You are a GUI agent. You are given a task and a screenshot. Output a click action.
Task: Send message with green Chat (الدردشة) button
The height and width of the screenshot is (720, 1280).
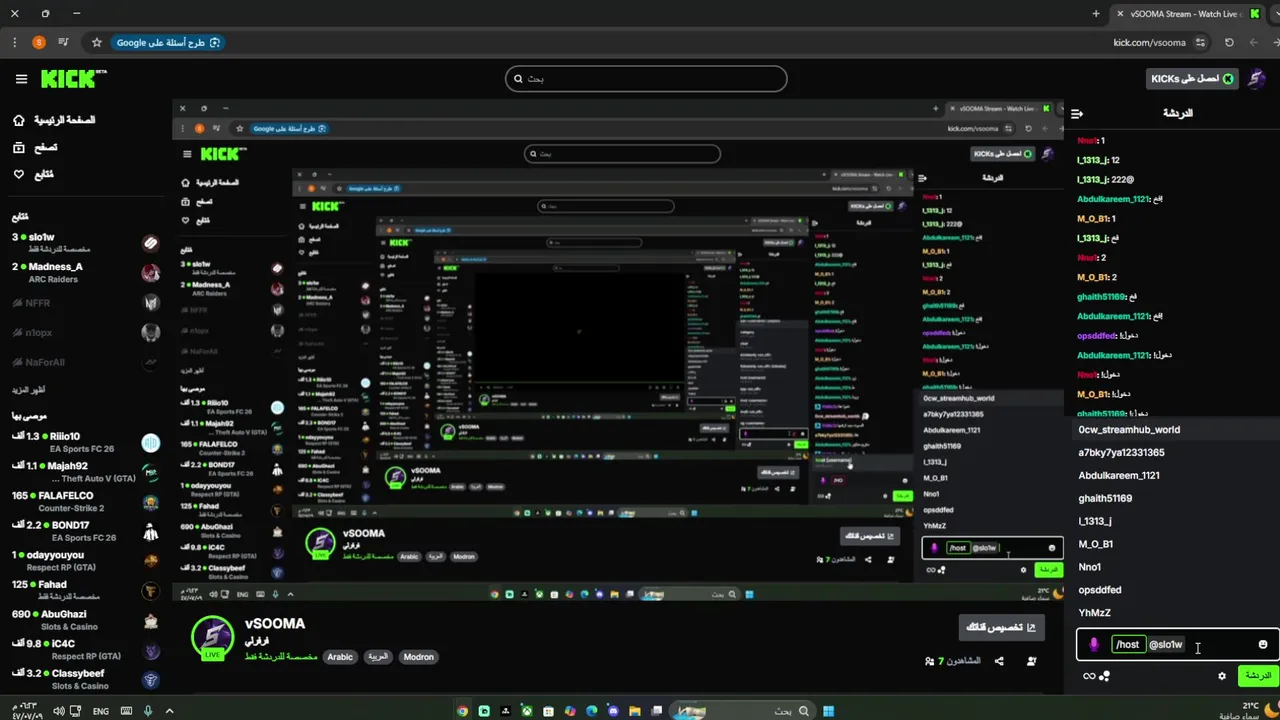[x=1257, y=676]
